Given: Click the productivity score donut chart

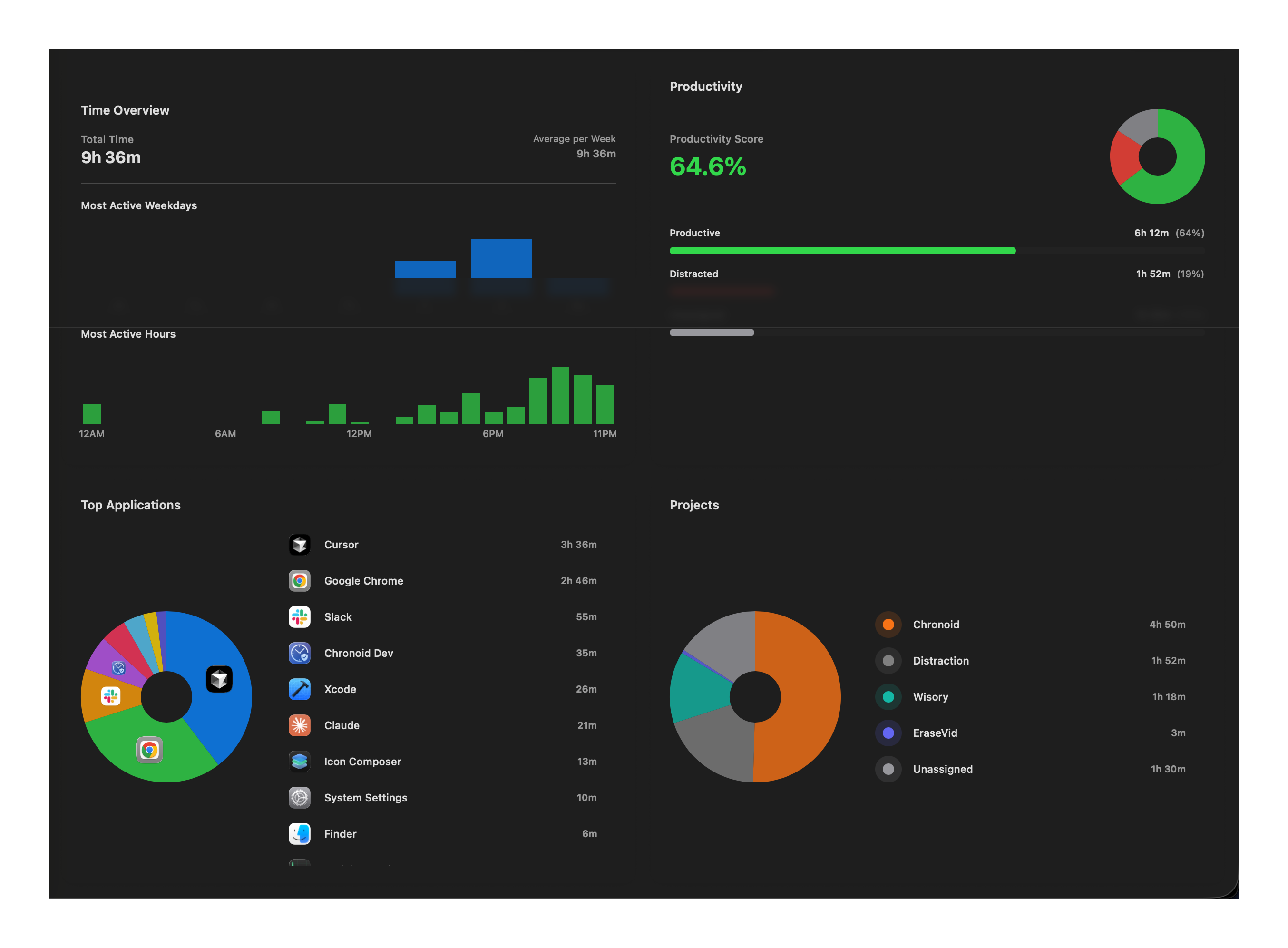Looking at the screenshot, I should tap(1157, 156).
